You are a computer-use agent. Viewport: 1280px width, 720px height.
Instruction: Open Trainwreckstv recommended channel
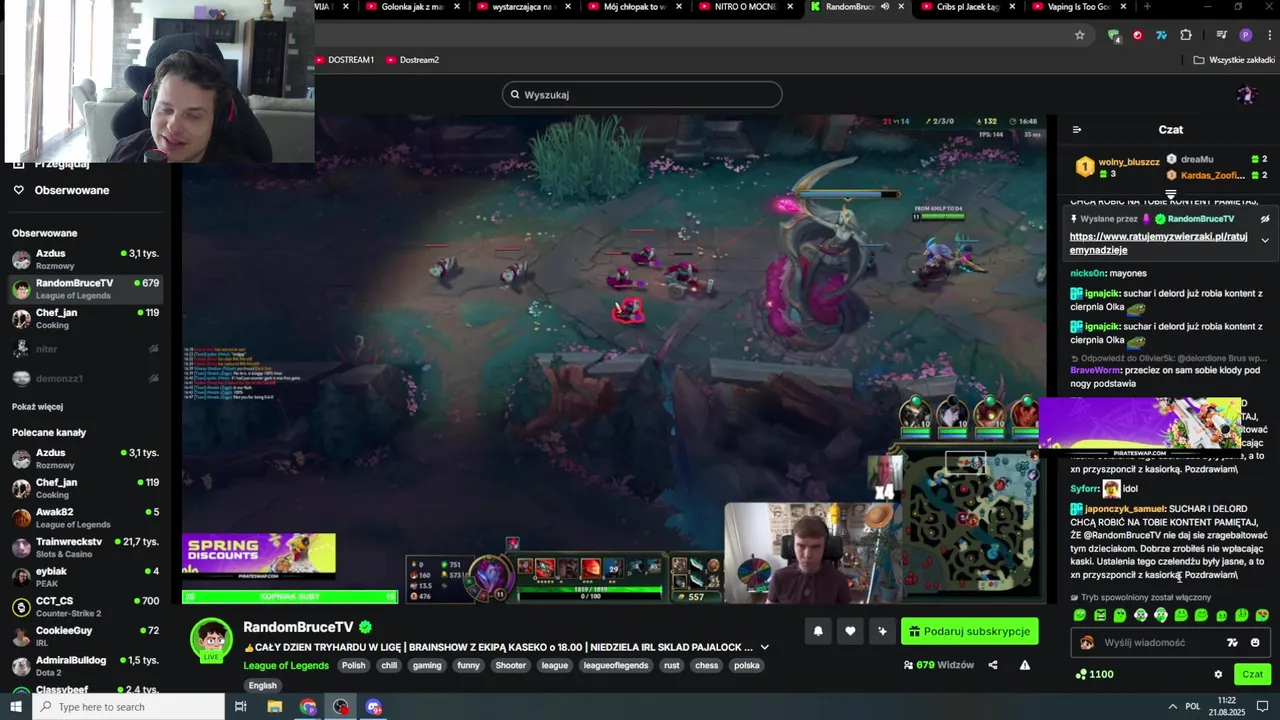point(85,548)
